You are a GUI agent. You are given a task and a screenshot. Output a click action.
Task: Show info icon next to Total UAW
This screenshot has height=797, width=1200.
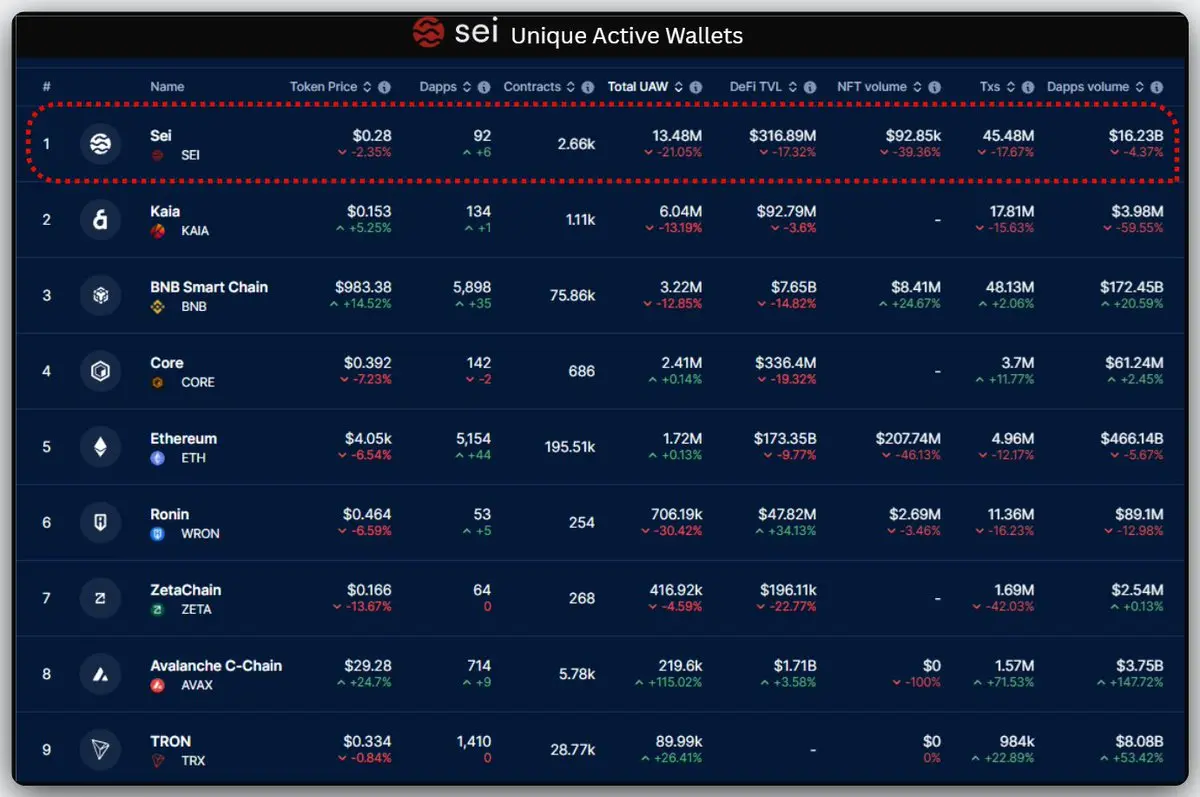pyautogui.click(x=696, y=87)
